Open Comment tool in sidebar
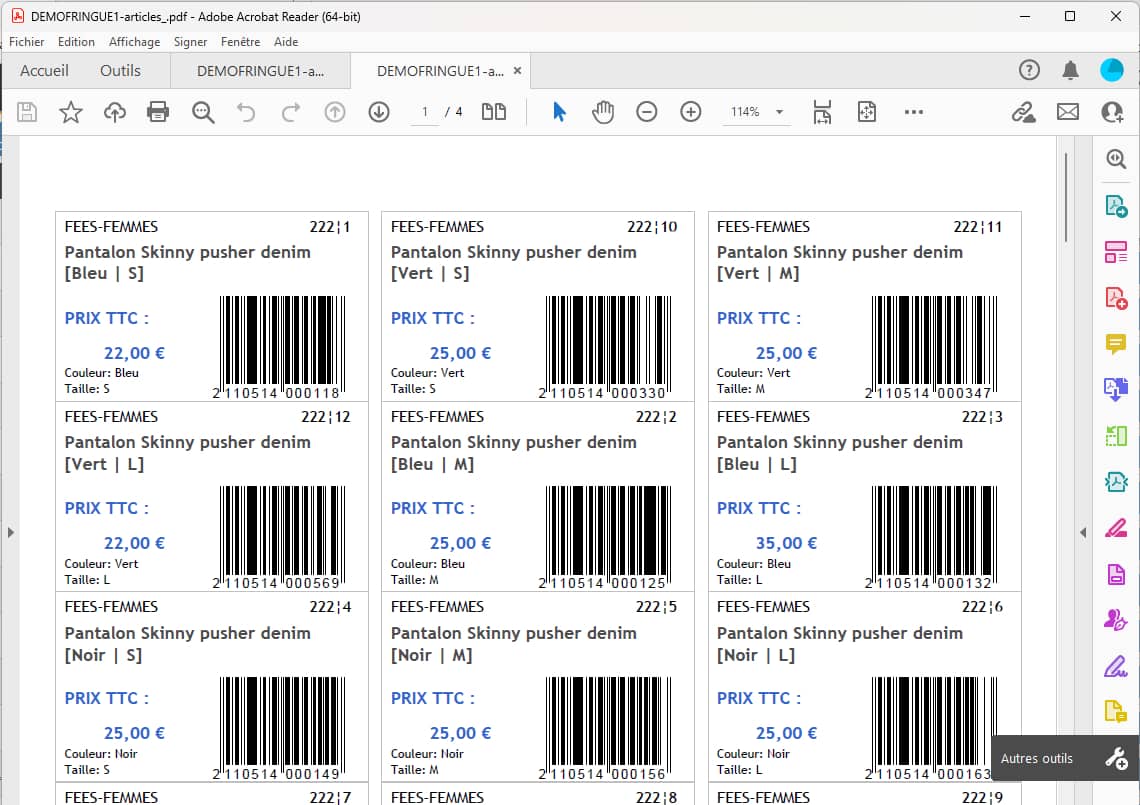The image size is (1140, 805). pyautogui.click(x=1116, y=343)
